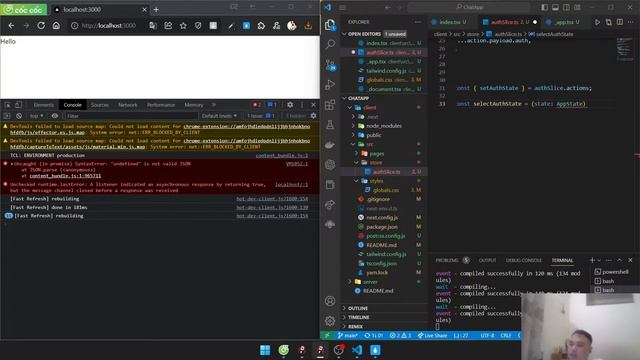Image resolution: width=640 pixels, height=360 pixels.
Task: Open Run and Debug view in VS Code
Action: tap(330, 84)
